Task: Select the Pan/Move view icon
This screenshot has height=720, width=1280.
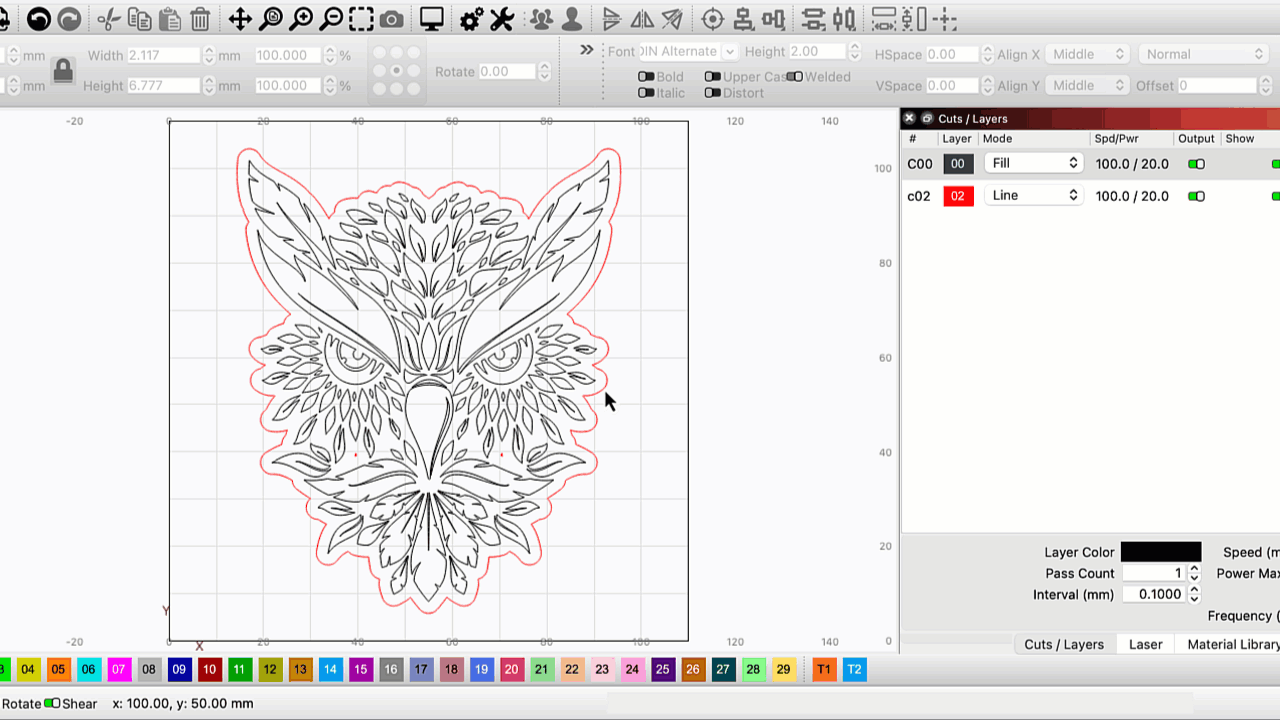Action: pos(241,18)
